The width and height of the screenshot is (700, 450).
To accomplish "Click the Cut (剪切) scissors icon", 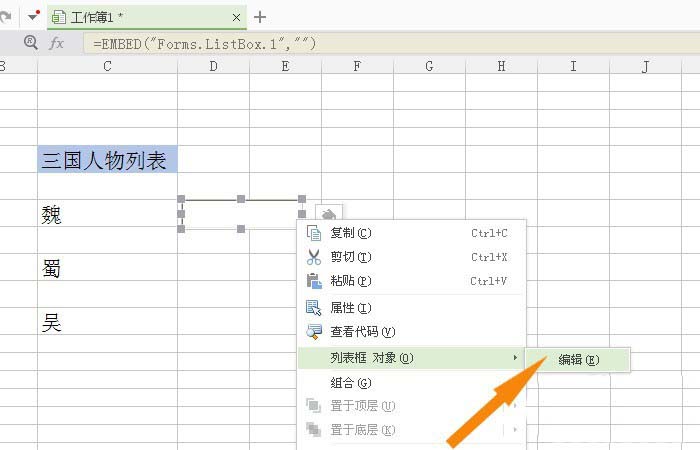I will 314,257.
